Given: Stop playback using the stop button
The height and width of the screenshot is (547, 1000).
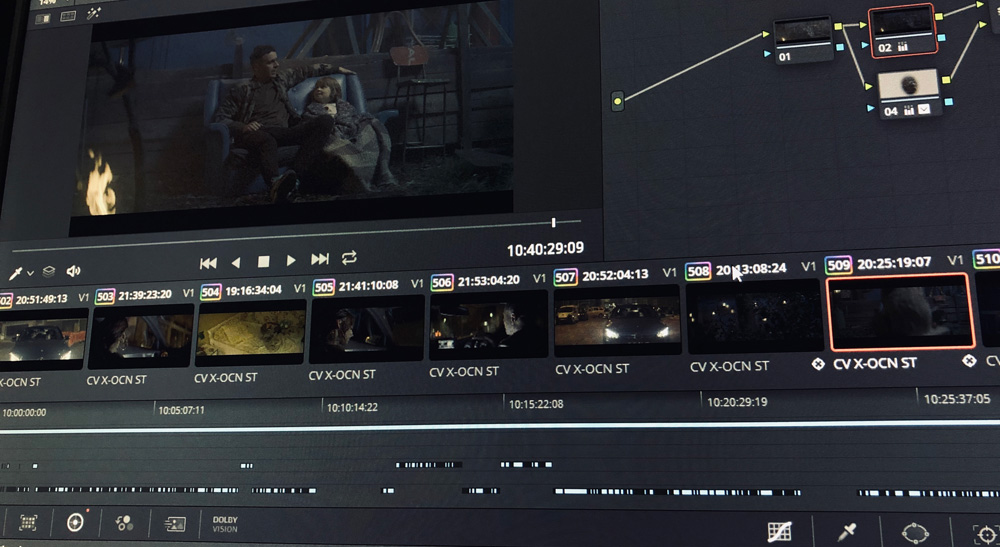Looking at the screenshot, I should click(264, 262).
